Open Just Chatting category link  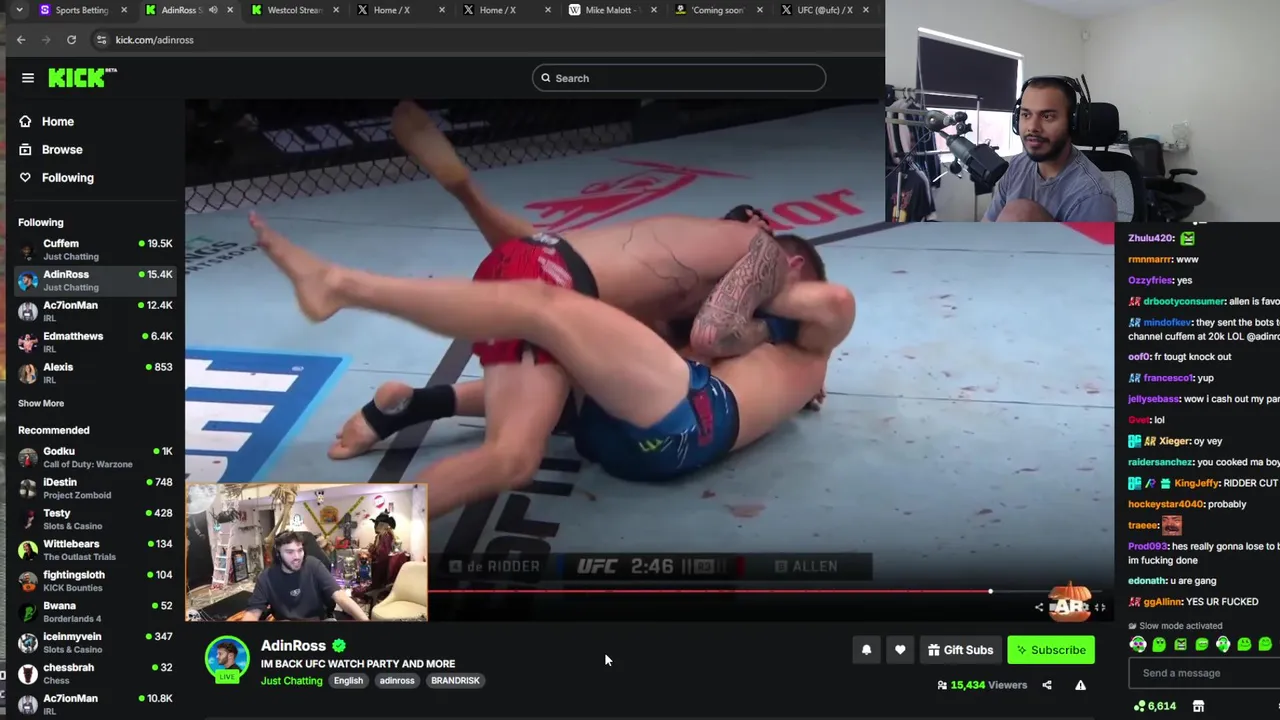(292, 681)
